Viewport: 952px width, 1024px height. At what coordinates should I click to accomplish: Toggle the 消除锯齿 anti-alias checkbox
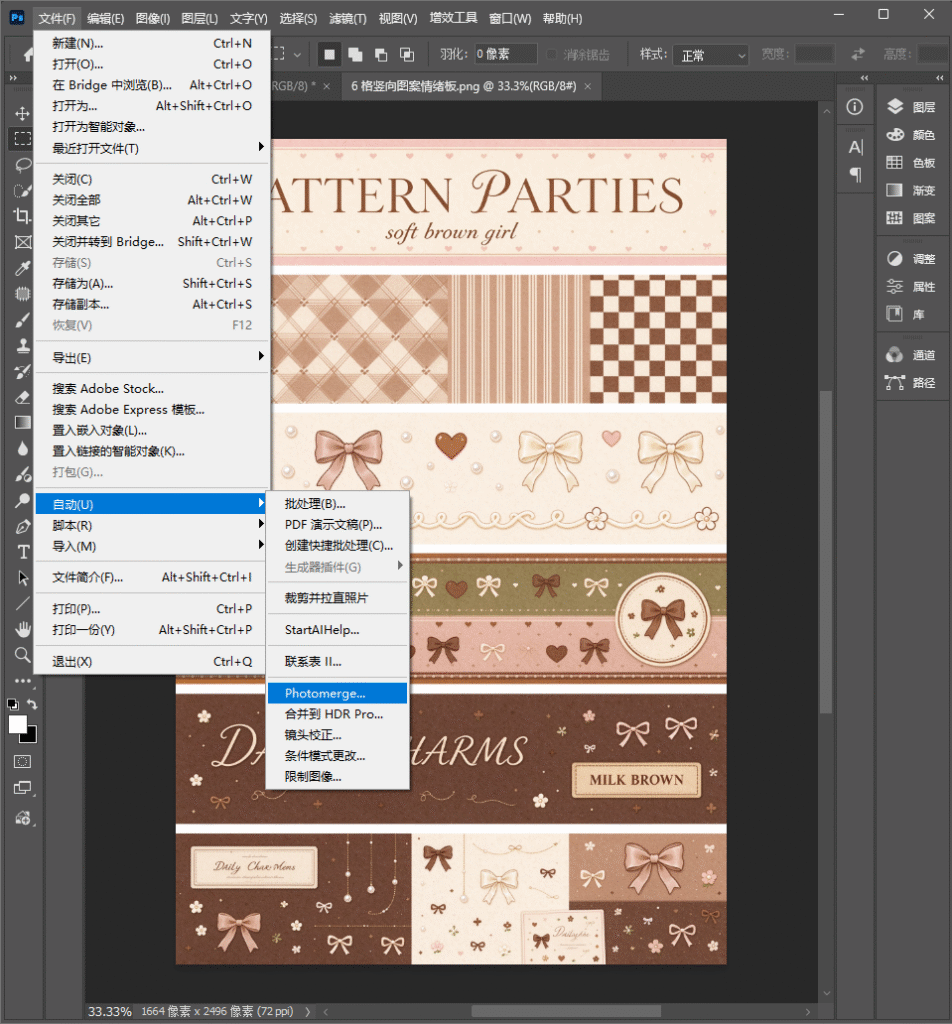click(552, 54)
